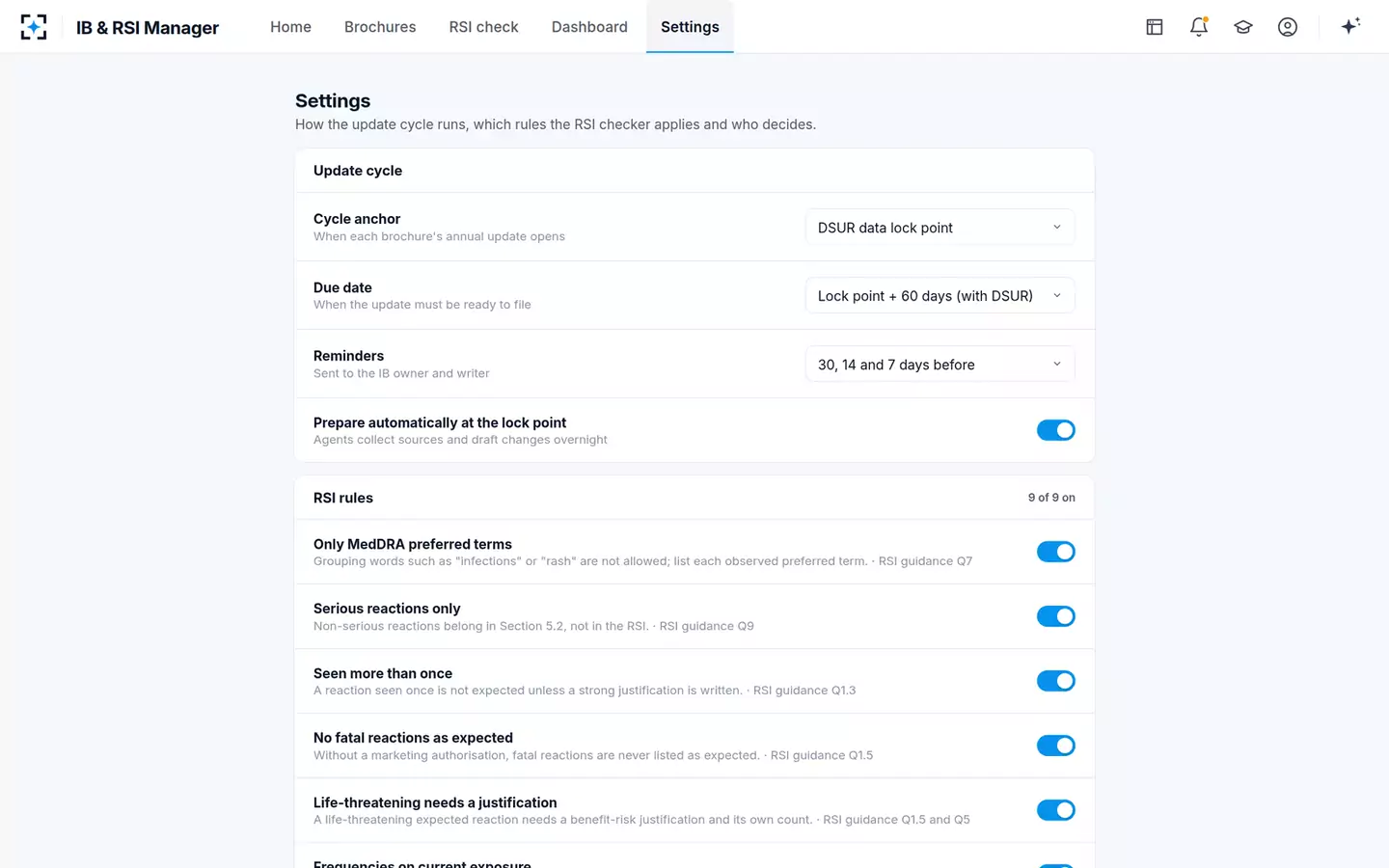Image resolution: width=1389 pixels, height=868 pixels.
Task: Toggle Only MedDRA preferred terms rule
Action: coord(1056,552)
